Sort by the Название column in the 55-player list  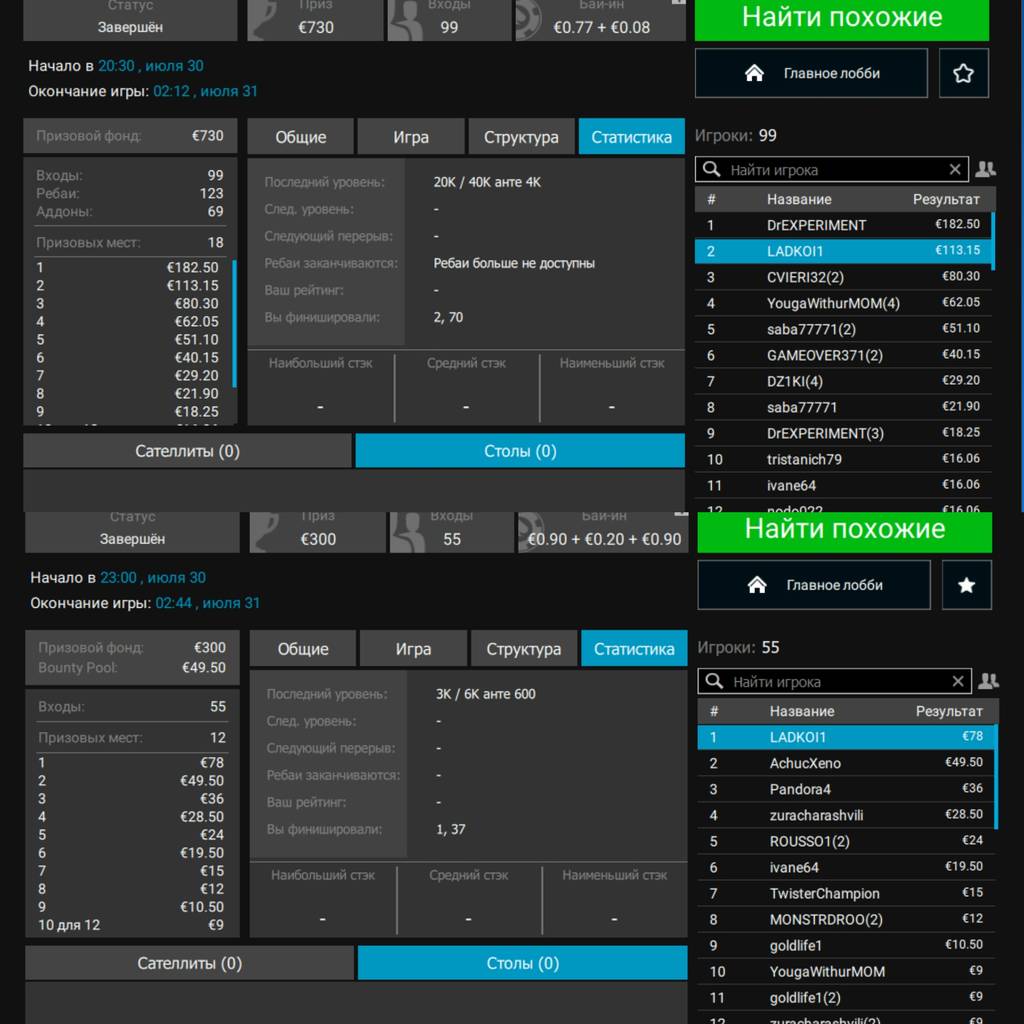801,711
